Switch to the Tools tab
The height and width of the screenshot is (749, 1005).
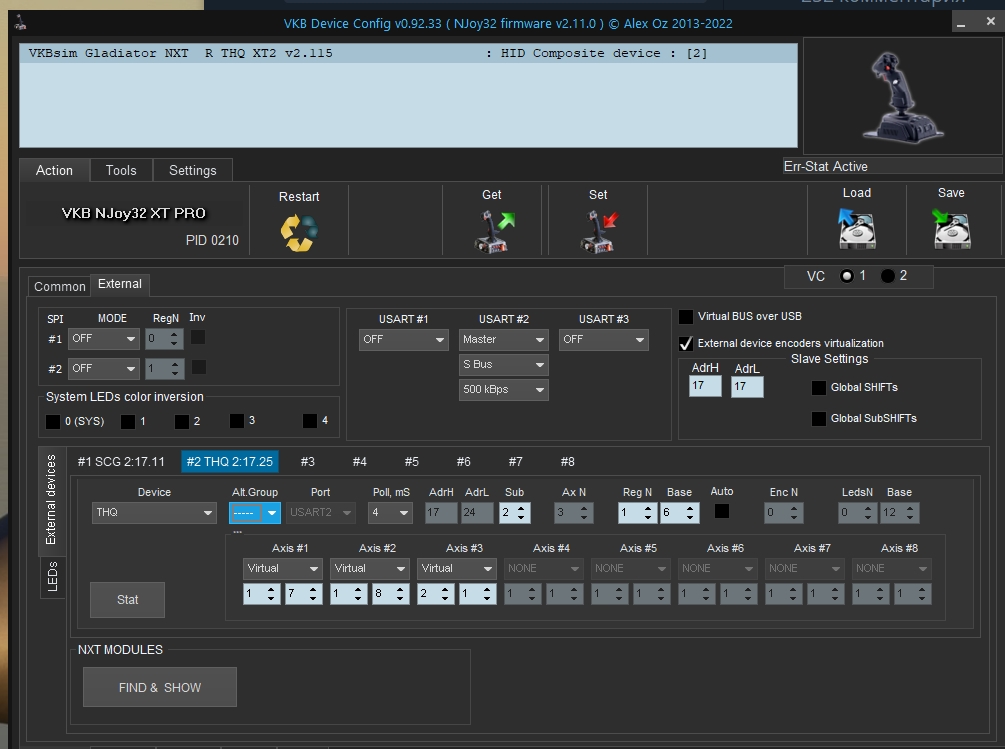121,171
